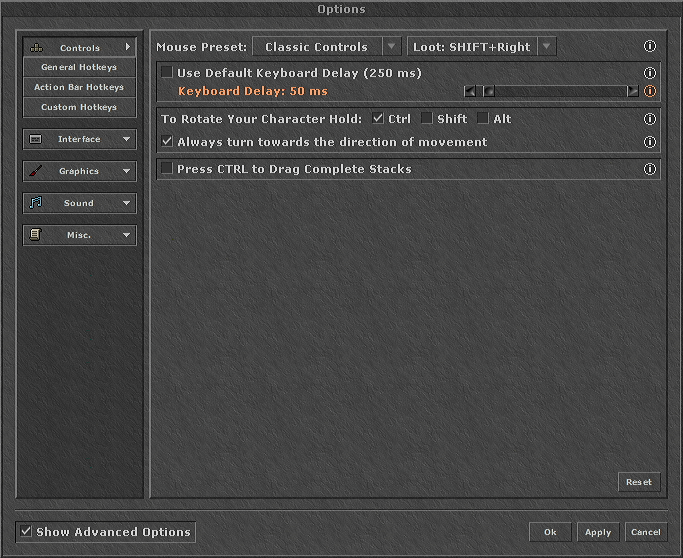Screen dimensions: 683x558
Task: Increase keyboard delay with right arrow
Action: [633, 91]
